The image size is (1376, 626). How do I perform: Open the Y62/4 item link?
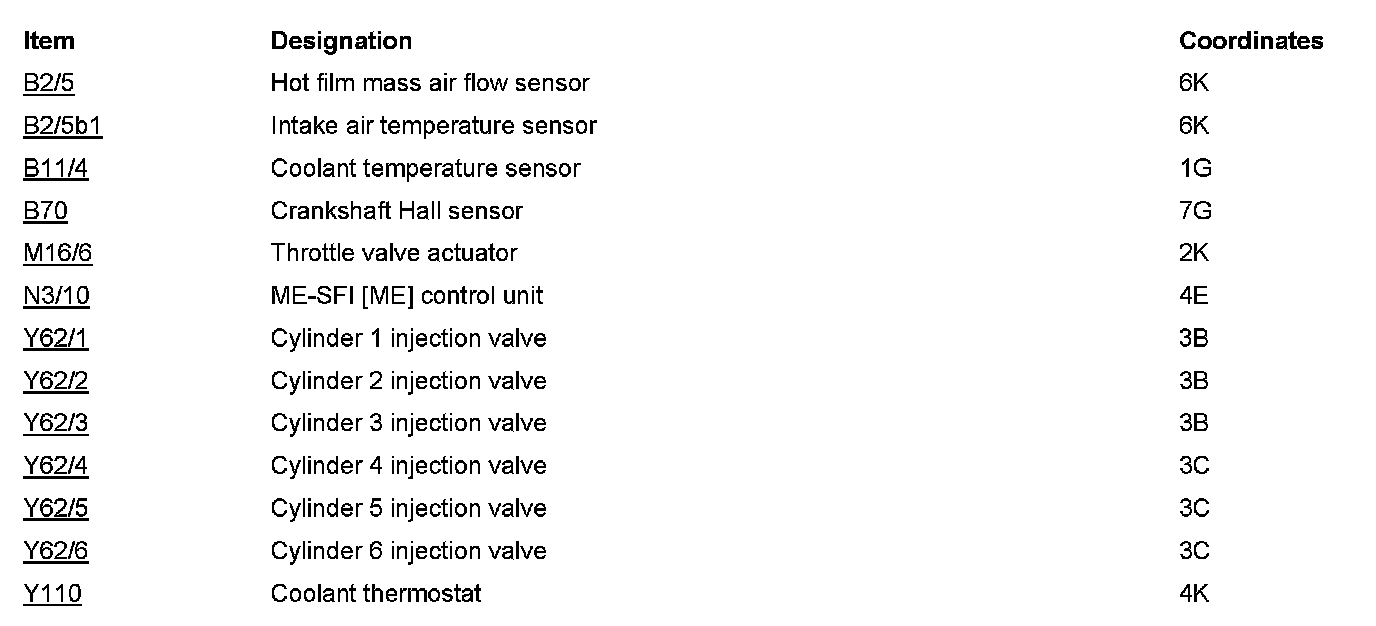click(x=55, y=466)
